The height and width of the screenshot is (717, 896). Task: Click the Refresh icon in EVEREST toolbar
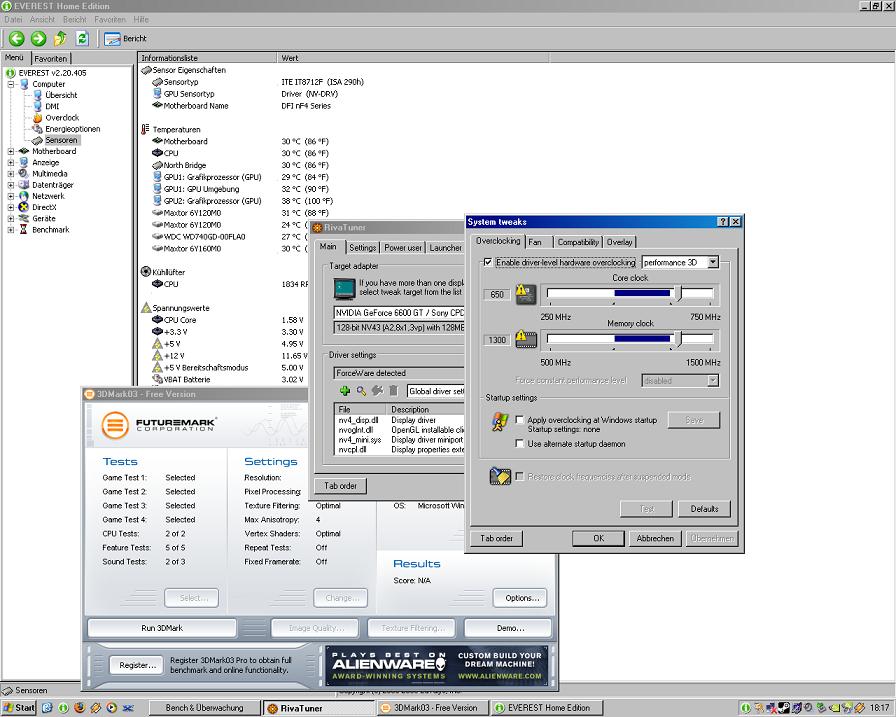[x=82, y=38]
